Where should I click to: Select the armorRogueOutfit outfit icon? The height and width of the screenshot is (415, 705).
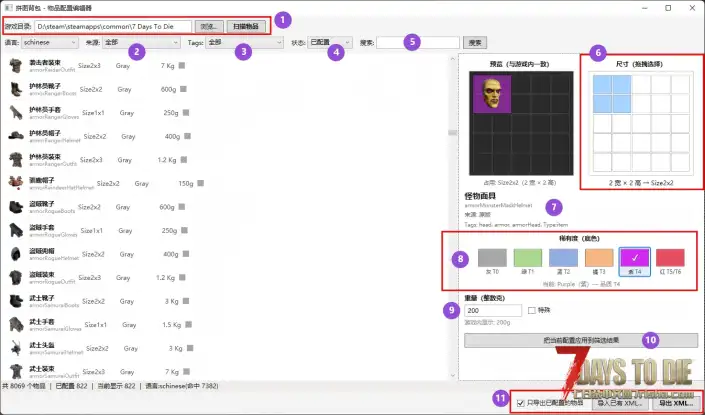click(x=16, y=277)
